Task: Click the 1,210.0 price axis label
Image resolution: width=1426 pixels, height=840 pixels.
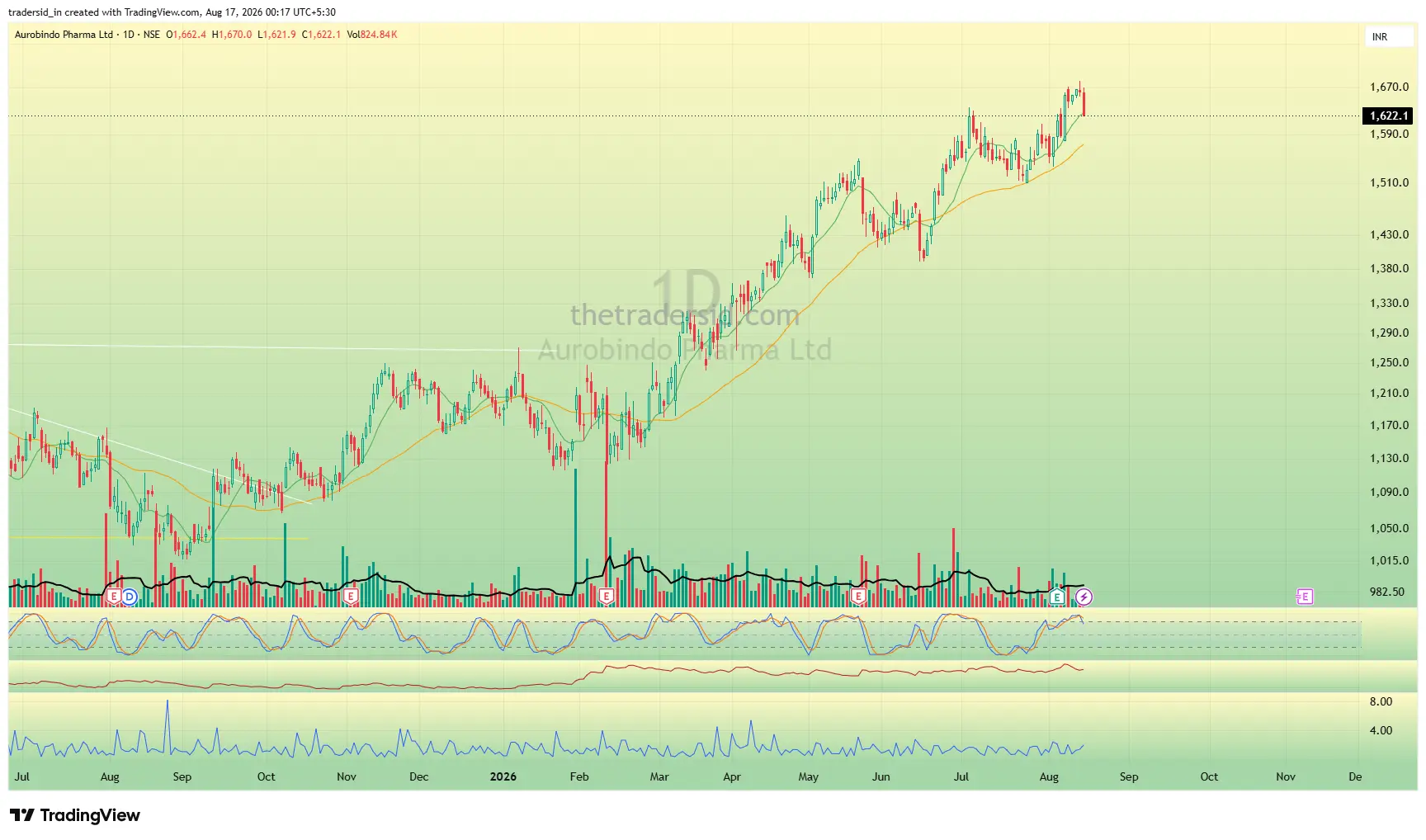Action: [1389, 393]
